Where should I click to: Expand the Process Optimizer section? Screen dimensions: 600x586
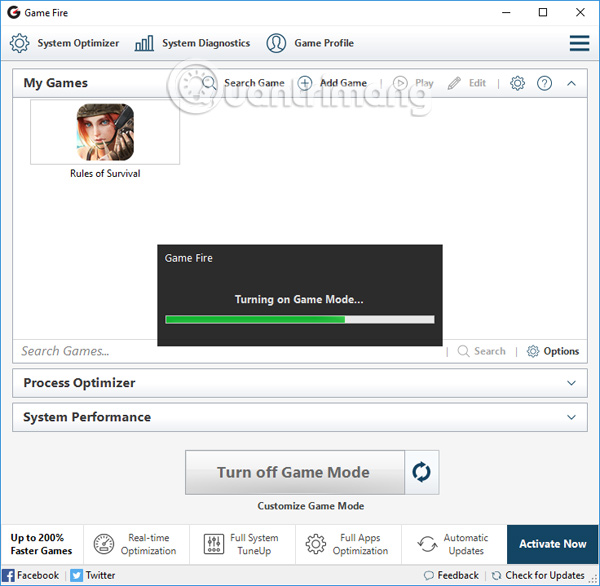(571, 383)
